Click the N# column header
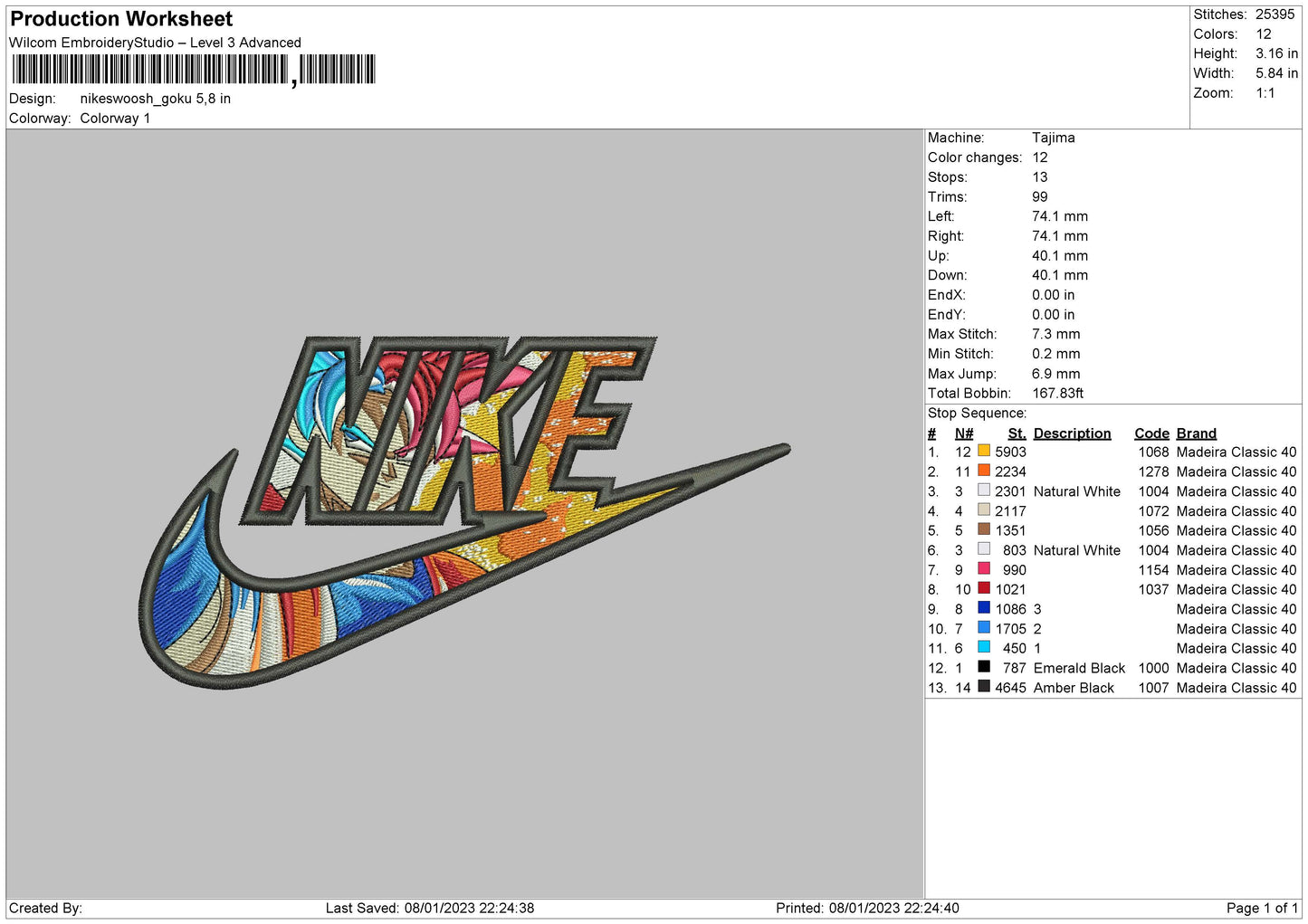Screen dimensions: 1308x924 (x=963, y=433)
